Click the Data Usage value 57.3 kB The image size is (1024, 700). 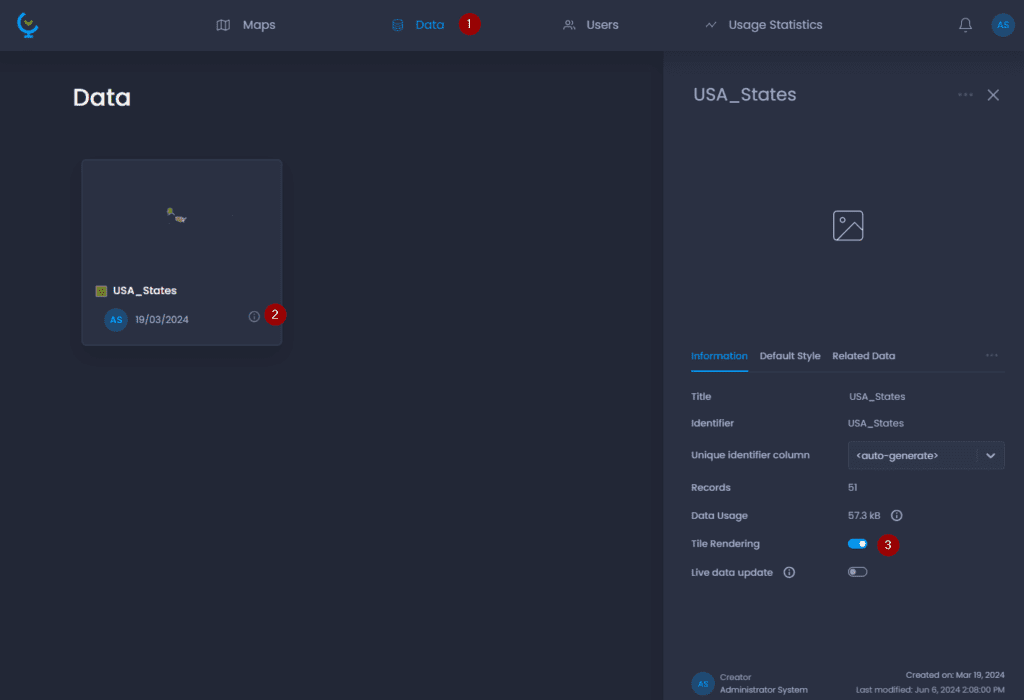[x=864, y=516]
